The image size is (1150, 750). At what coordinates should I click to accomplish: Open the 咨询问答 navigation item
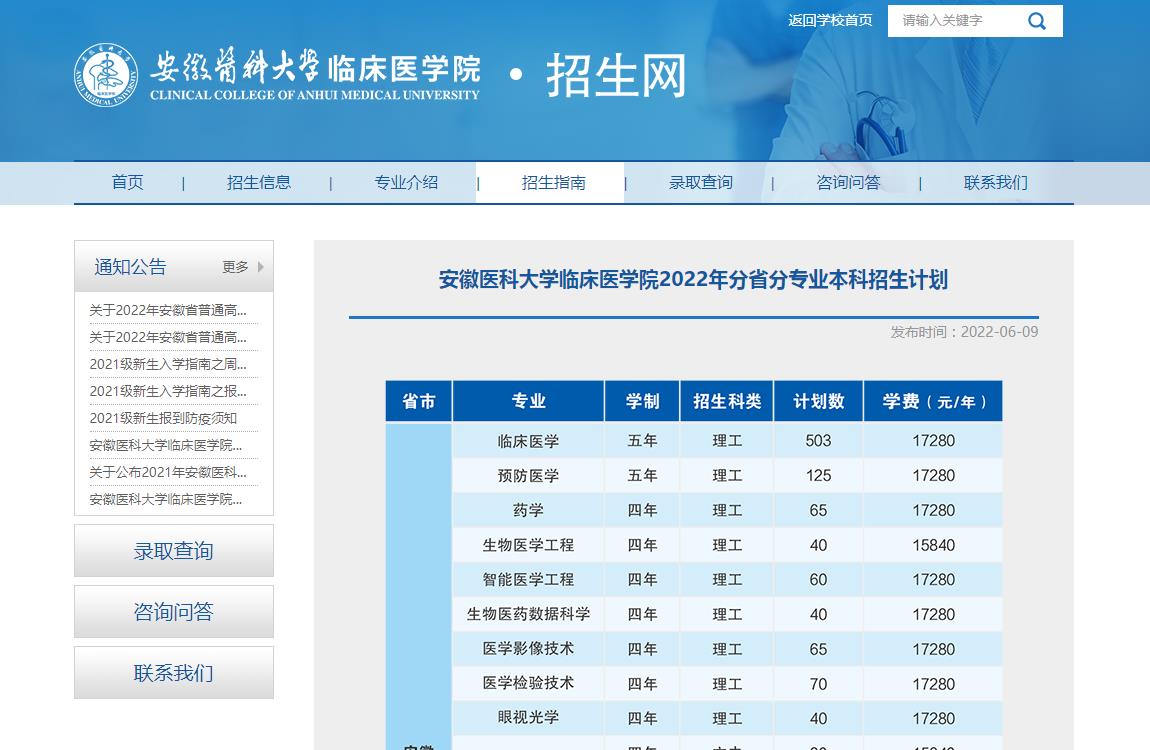pyautogui.click(x=848, y=182)
